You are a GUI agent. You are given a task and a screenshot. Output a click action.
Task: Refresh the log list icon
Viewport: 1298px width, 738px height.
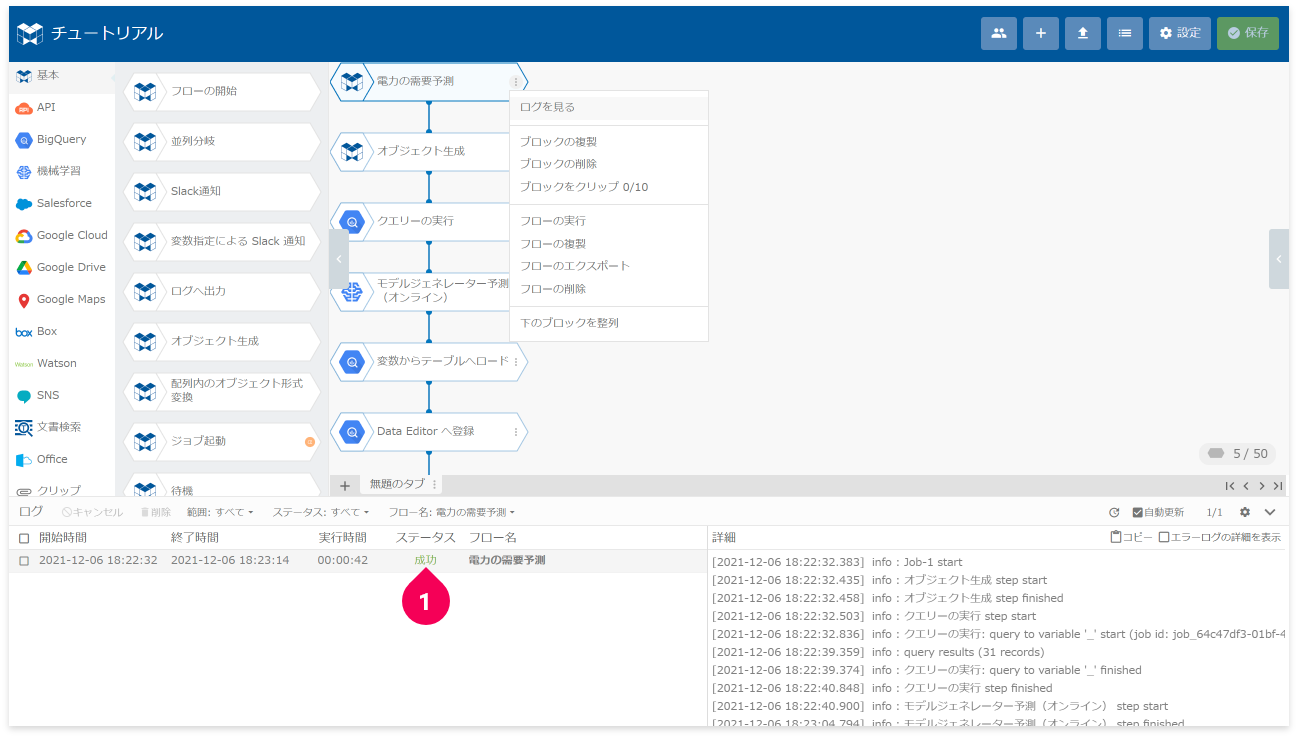[1114, 512]
